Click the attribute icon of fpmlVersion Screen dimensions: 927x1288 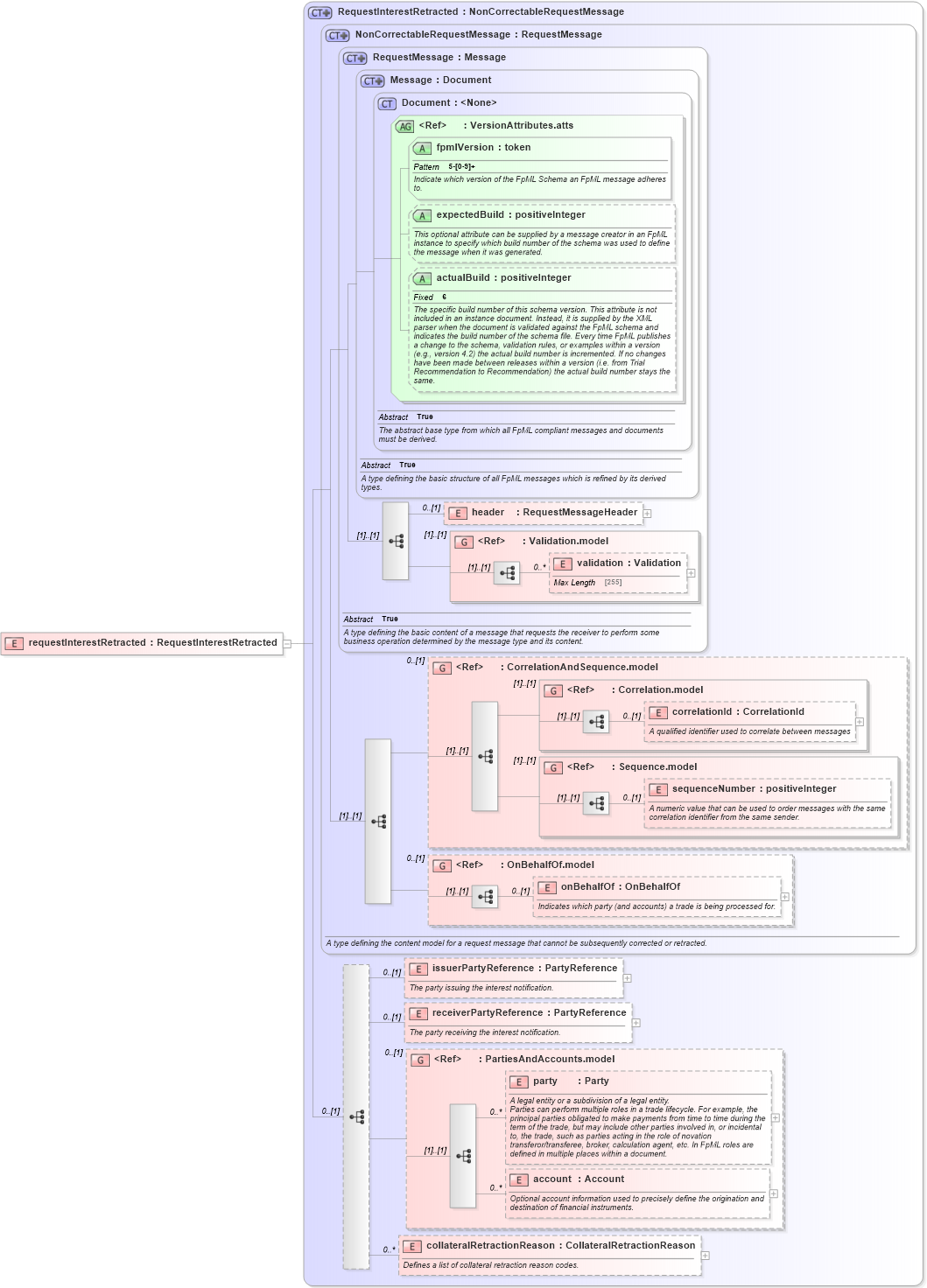coord(422,149)
